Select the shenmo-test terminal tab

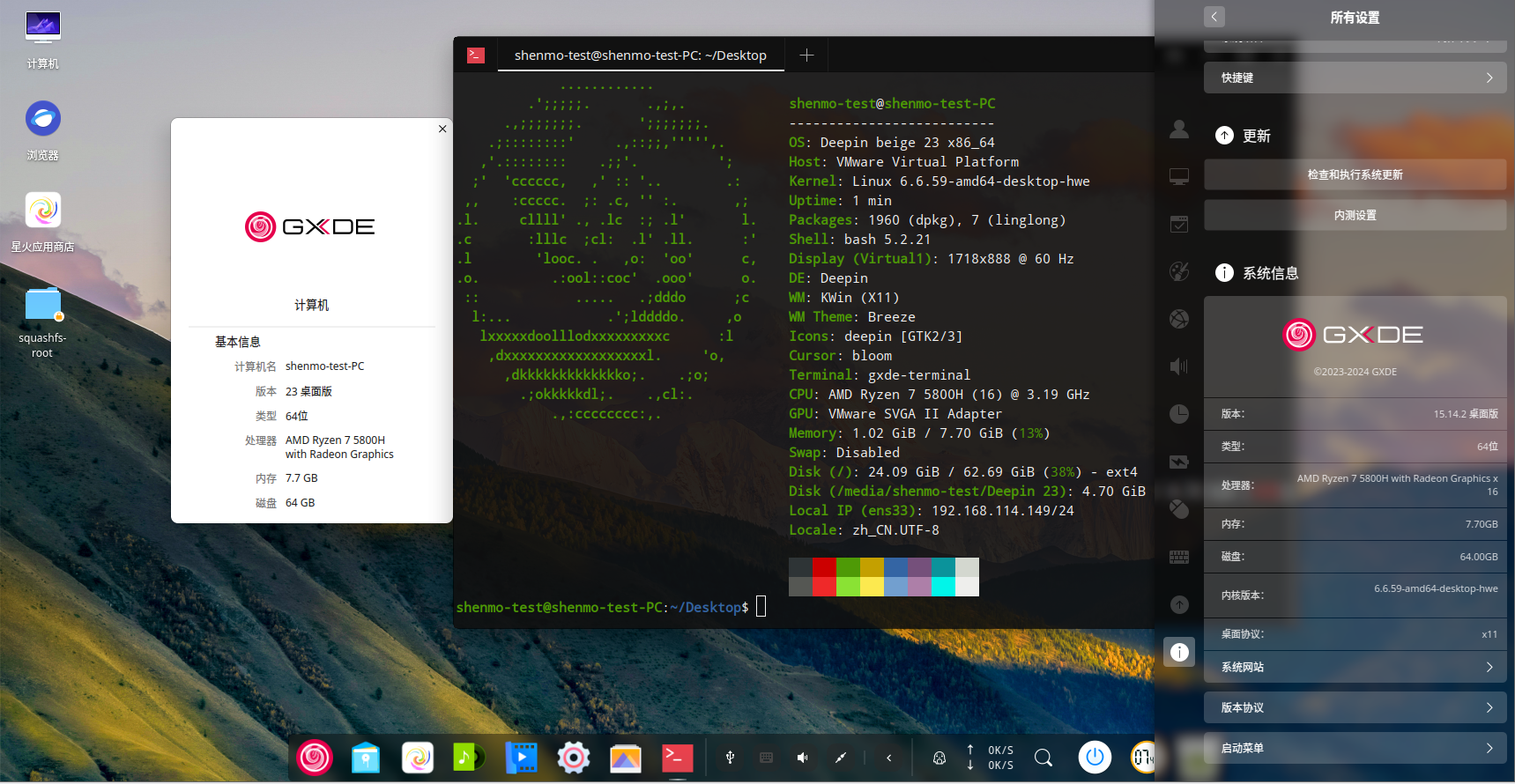click(641, 55)
